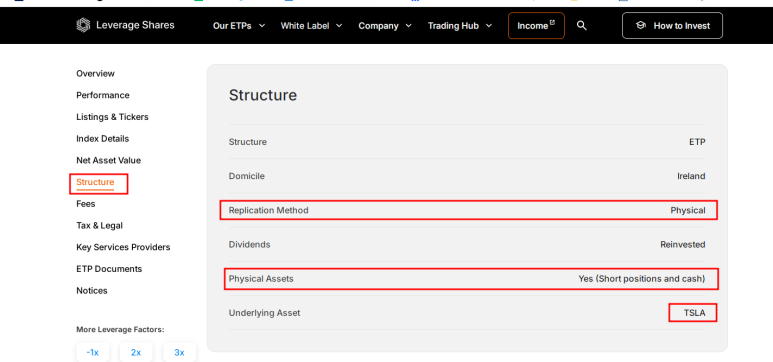The width and height of the screenshot is (773, 362).
Task: Click the Reinvested dividends value
Action: tap(683, 245)
